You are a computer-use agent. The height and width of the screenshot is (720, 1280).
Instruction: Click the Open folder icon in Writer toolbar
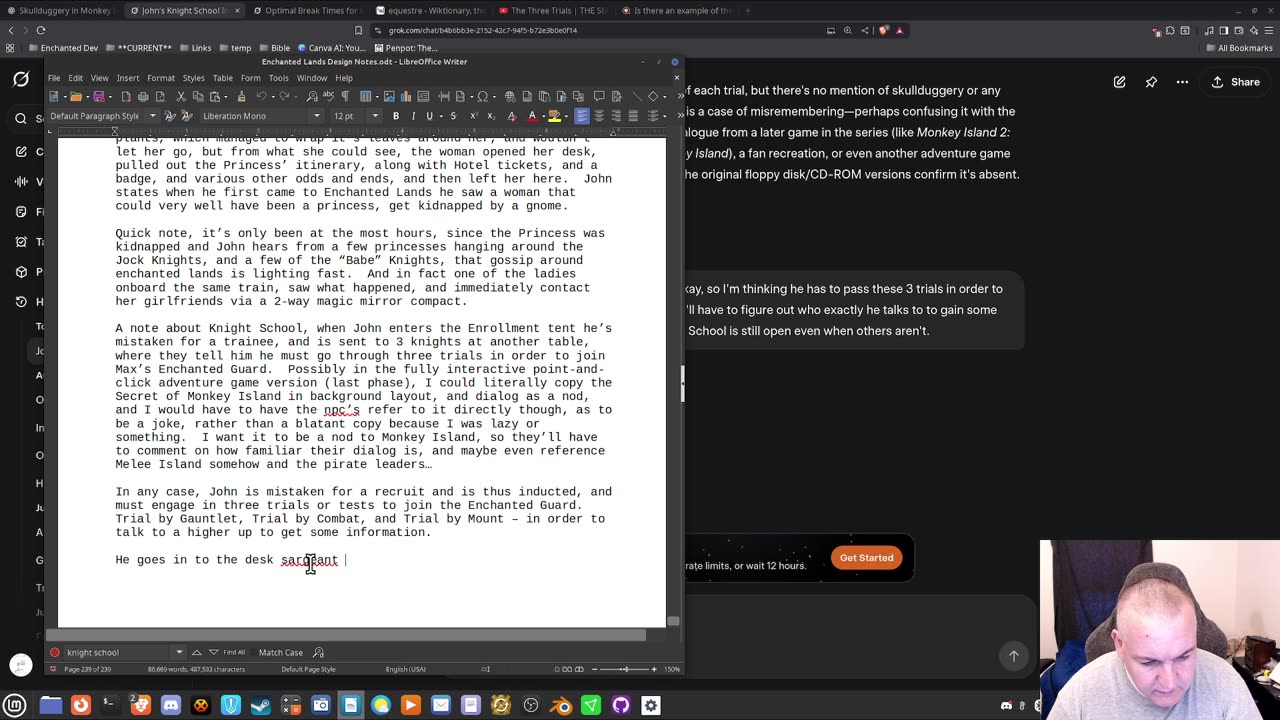tap(75, 96)
